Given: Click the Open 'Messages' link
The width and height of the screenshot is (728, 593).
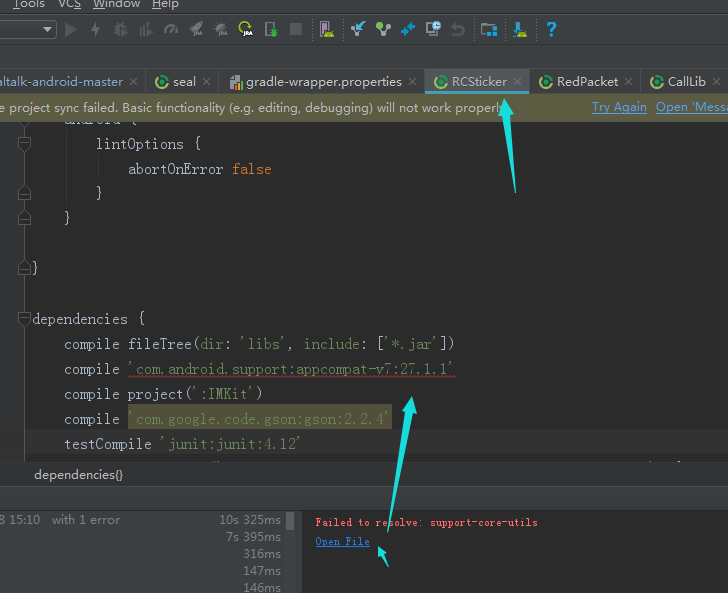Looking at the screenshot, I should coord(692,107).
